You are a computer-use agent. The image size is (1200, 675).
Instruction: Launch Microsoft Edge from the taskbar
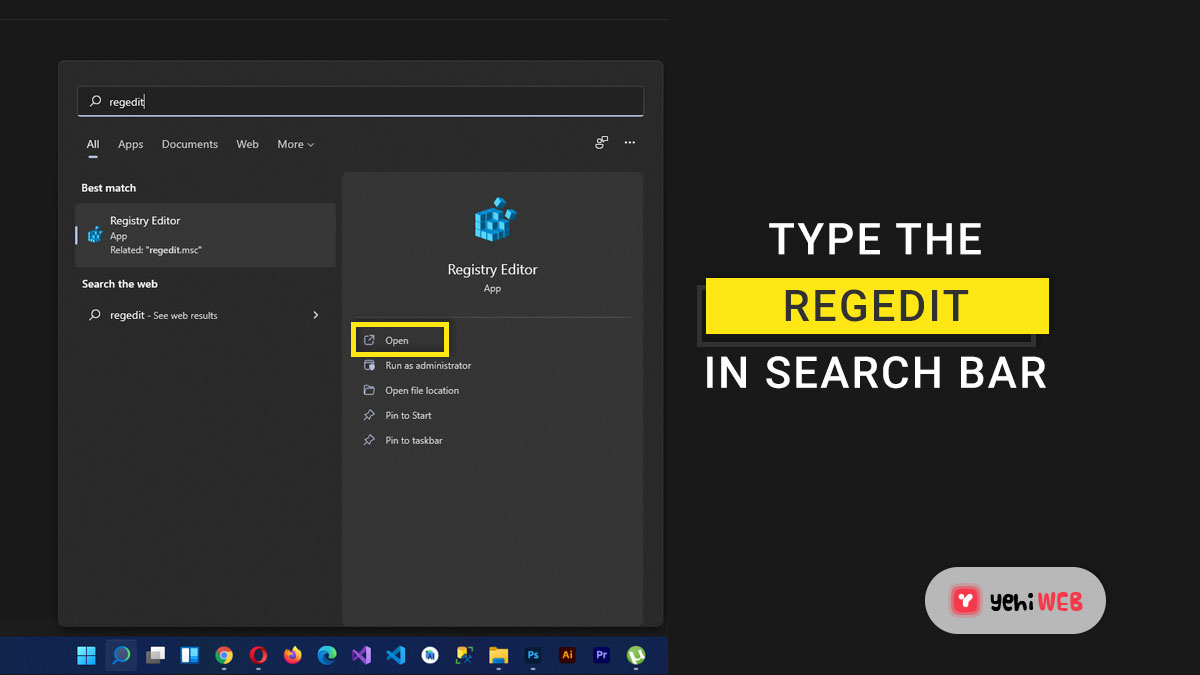click(327, 656)
